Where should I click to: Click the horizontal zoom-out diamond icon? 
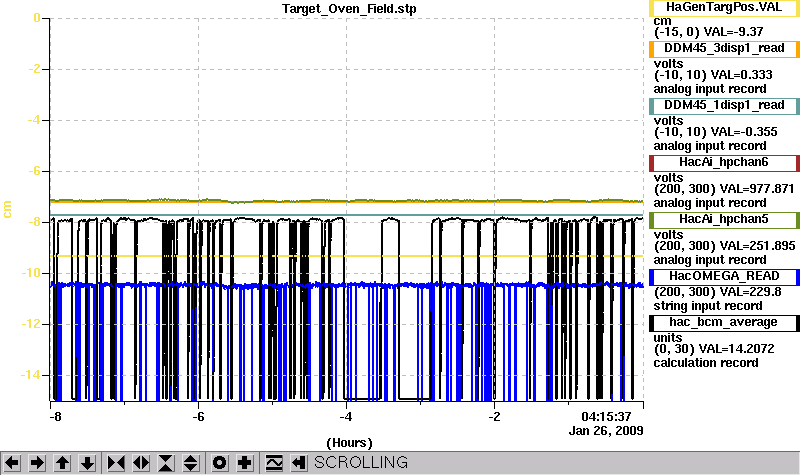pyautogui.click(x=141, y=463)
